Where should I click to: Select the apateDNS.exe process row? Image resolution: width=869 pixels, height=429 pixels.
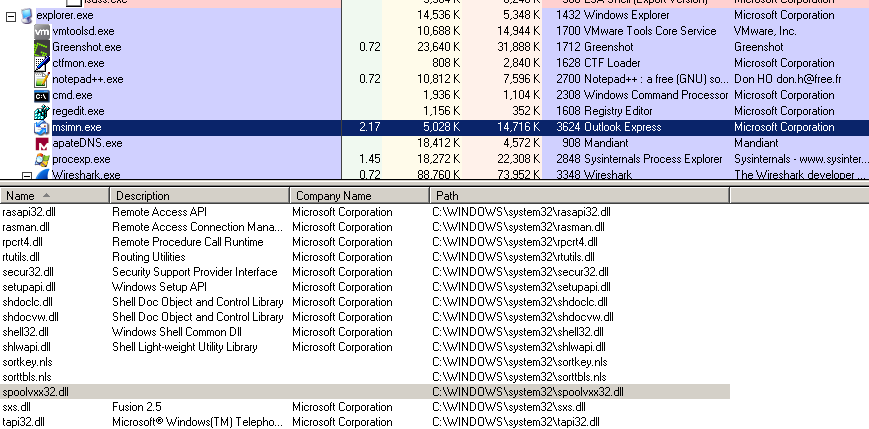pos(434,143)
